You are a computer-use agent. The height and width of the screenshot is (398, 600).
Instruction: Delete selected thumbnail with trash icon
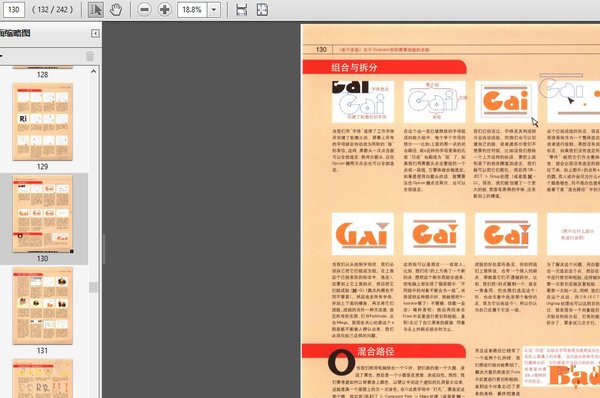(90, 56)
